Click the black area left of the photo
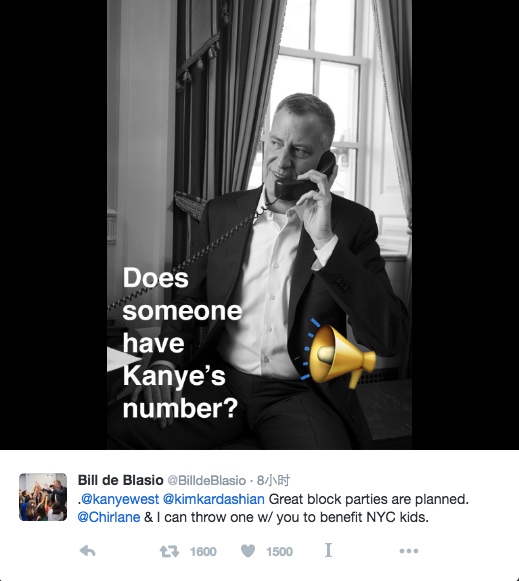Screen dimensions: 519x581 click(53, 225)
